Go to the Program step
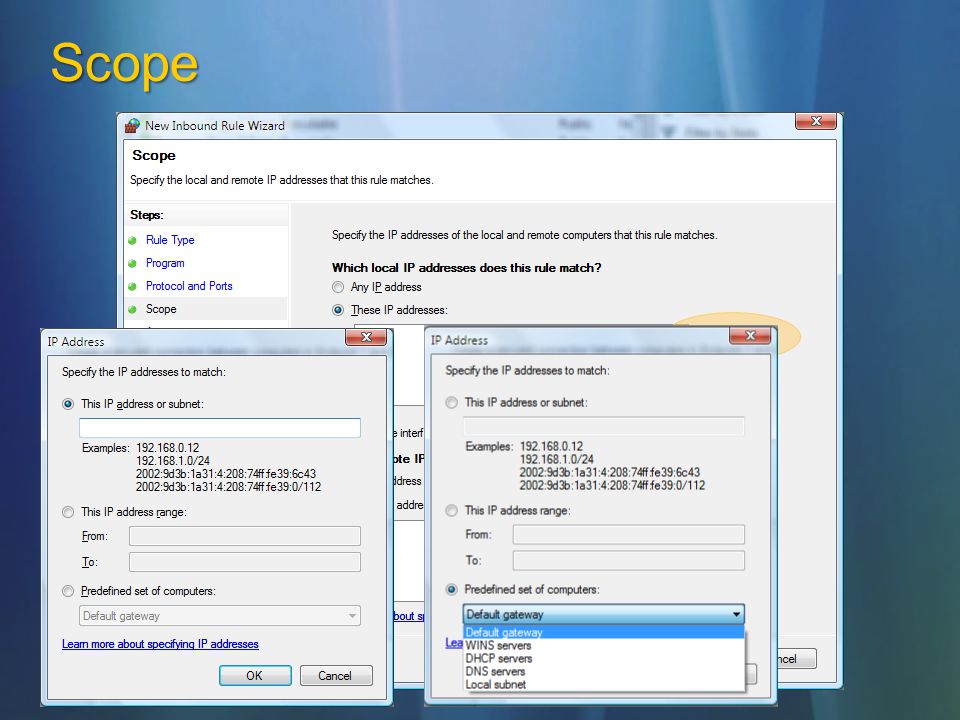 coord(165,263)
